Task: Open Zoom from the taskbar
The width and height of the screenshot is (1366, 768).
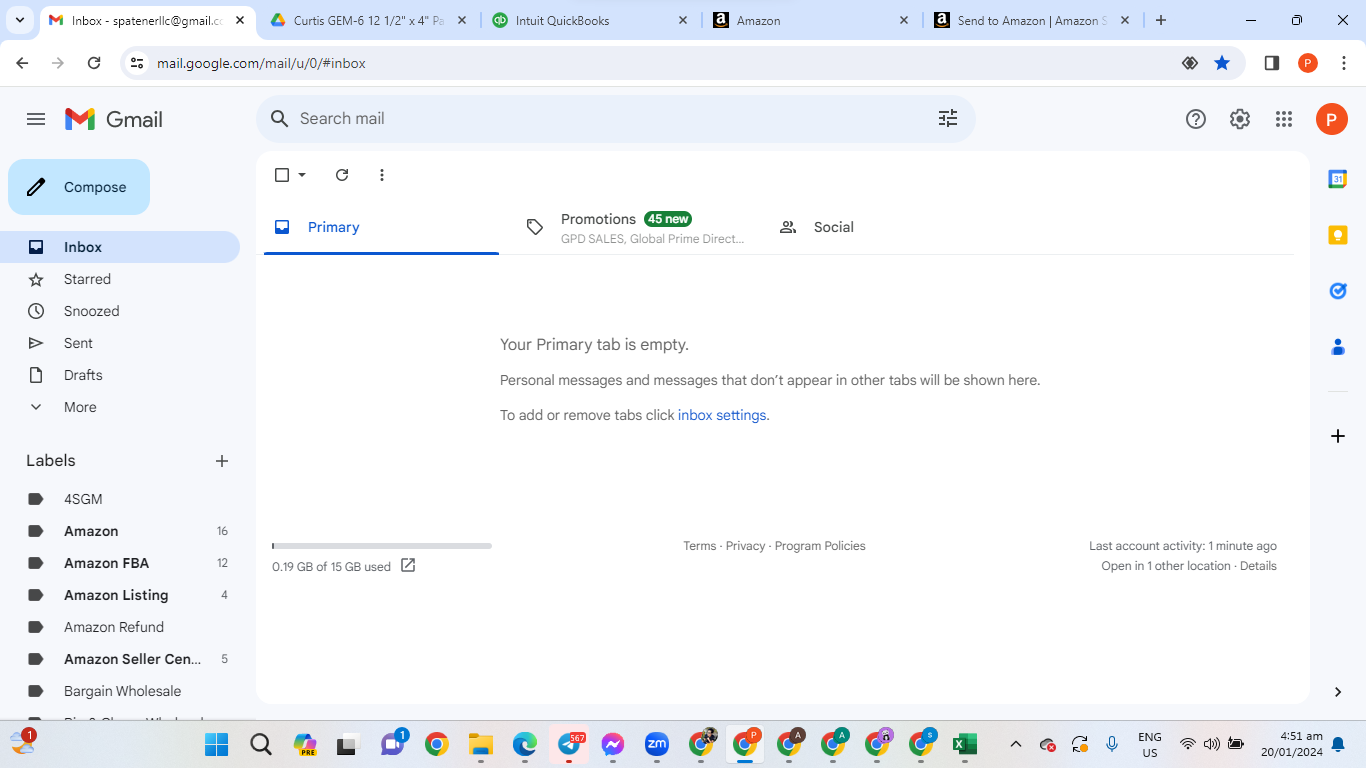Action: coord(657,744)
